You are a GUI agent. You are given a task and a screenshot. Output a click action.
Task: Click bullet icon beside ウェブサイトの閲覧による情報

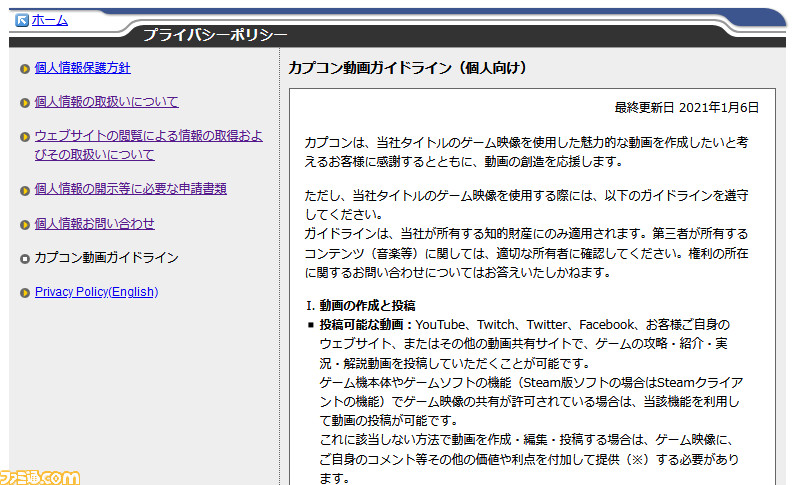24,137
